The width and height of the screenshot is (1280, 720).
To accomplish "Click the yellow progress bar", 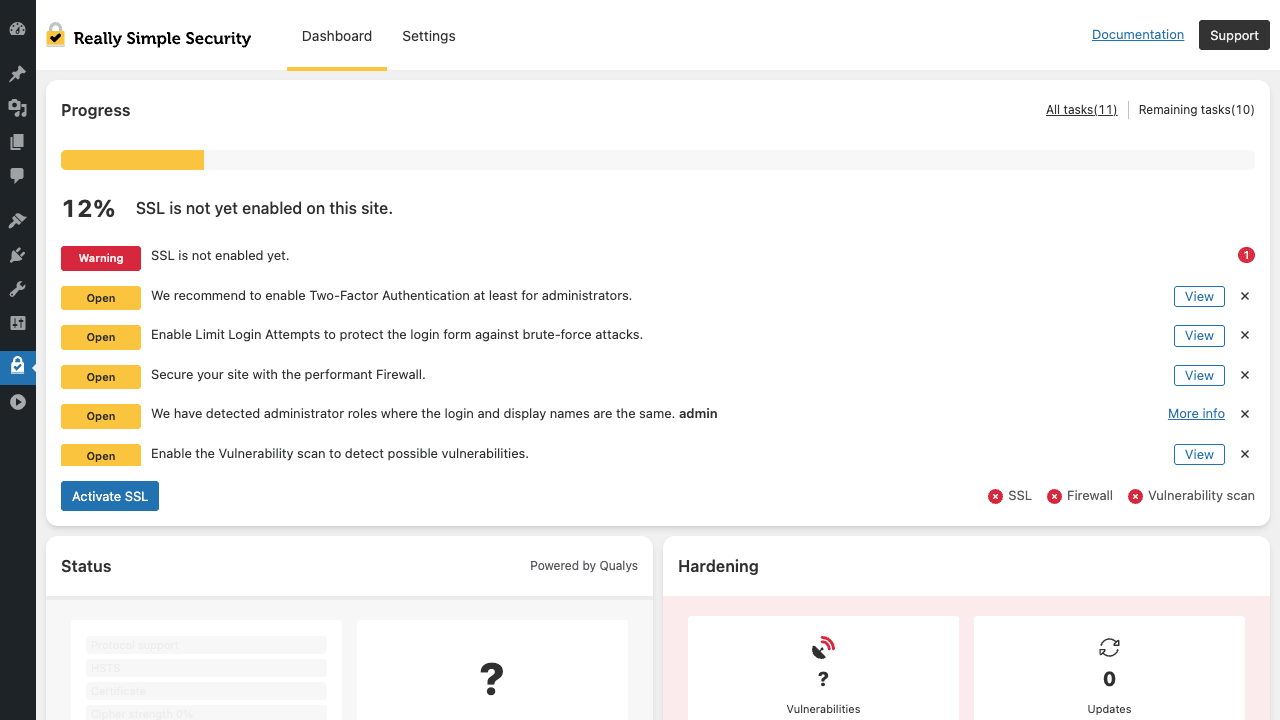I will pyautogui.click(x=132, y=160).
